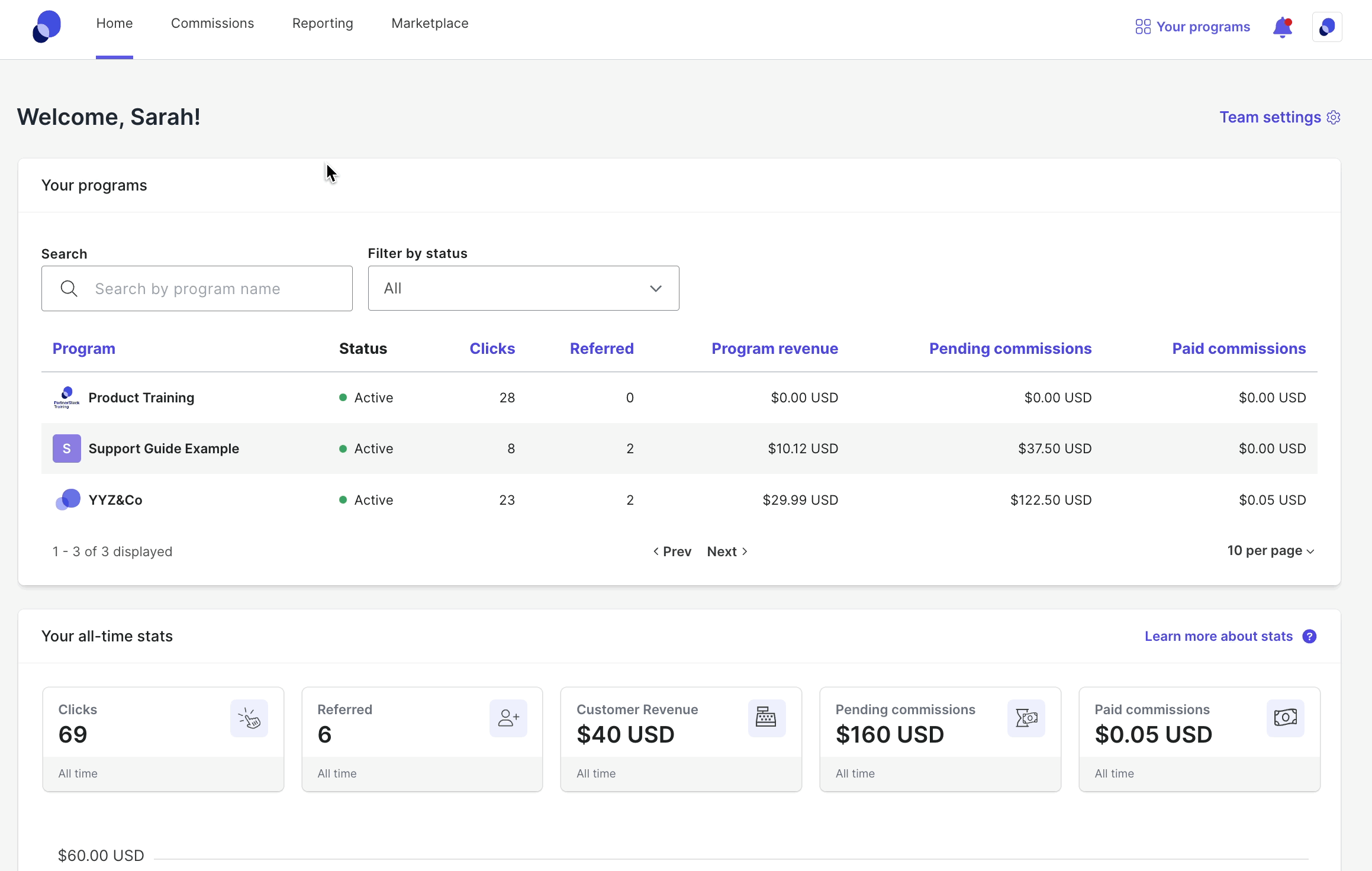
Task: Click the Team settings gear icon
Action: (x=1334, y=117)
